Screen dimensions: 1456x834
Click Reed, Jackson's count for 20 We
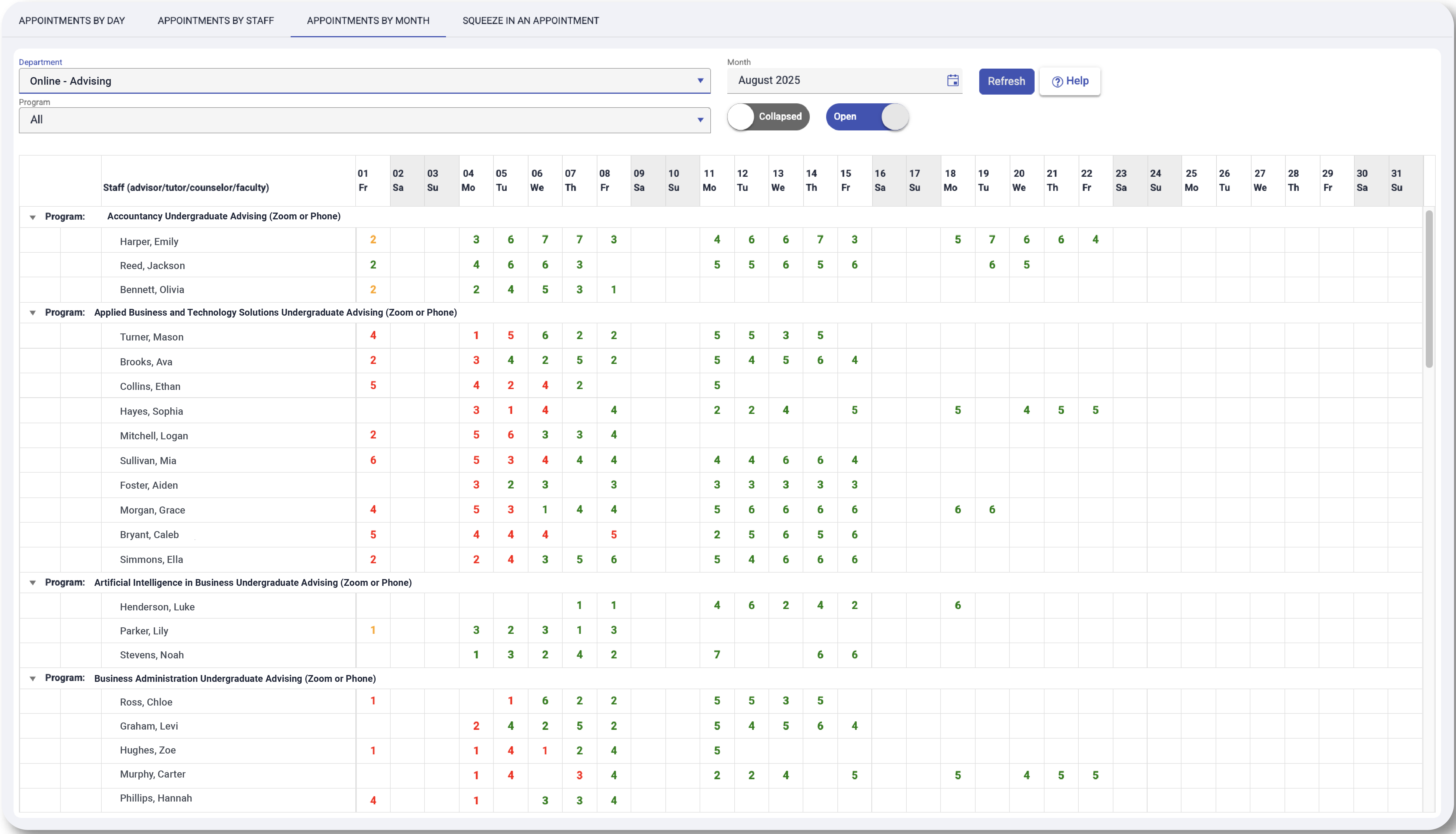click(1026, 265)
